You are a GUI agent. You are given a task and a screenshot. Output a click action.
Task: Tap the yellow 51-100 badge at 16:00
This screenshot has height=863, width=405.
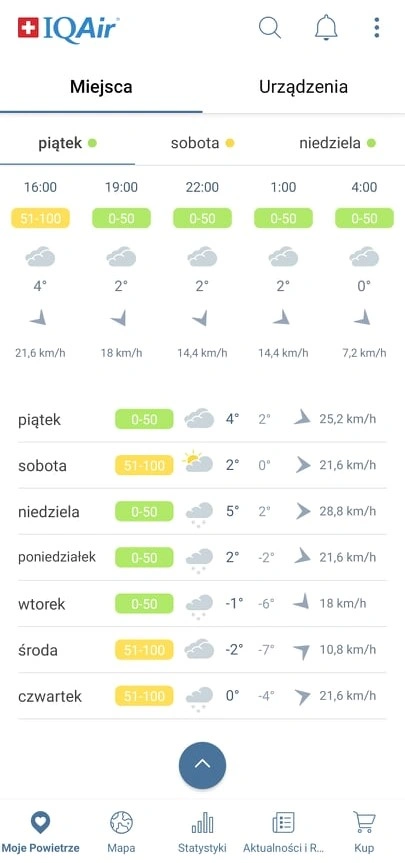pos(41,219)
